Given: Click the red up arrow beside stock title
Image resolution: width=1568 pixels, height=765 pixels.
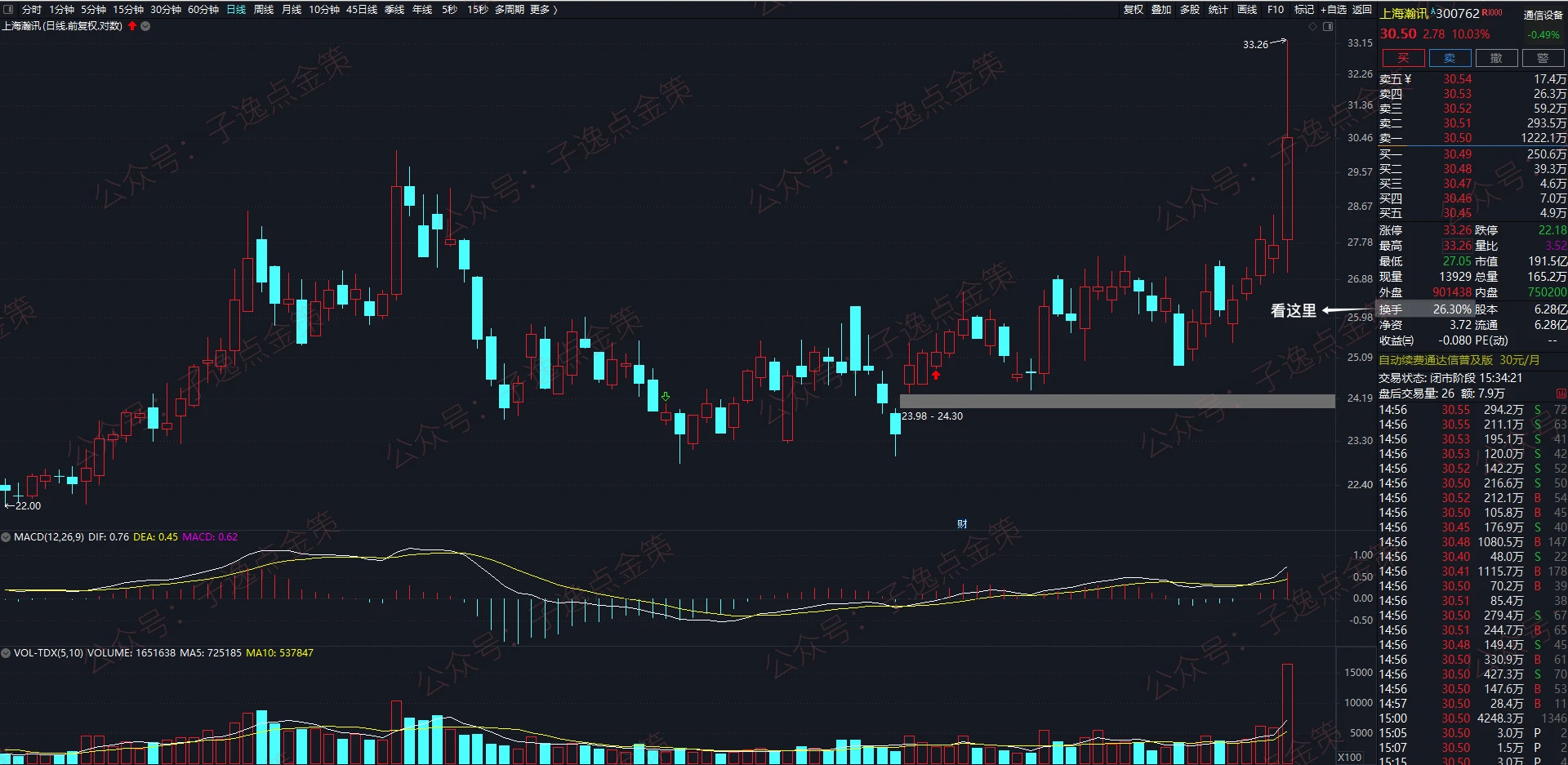Looking at the screenshot, I should [132, 26].
